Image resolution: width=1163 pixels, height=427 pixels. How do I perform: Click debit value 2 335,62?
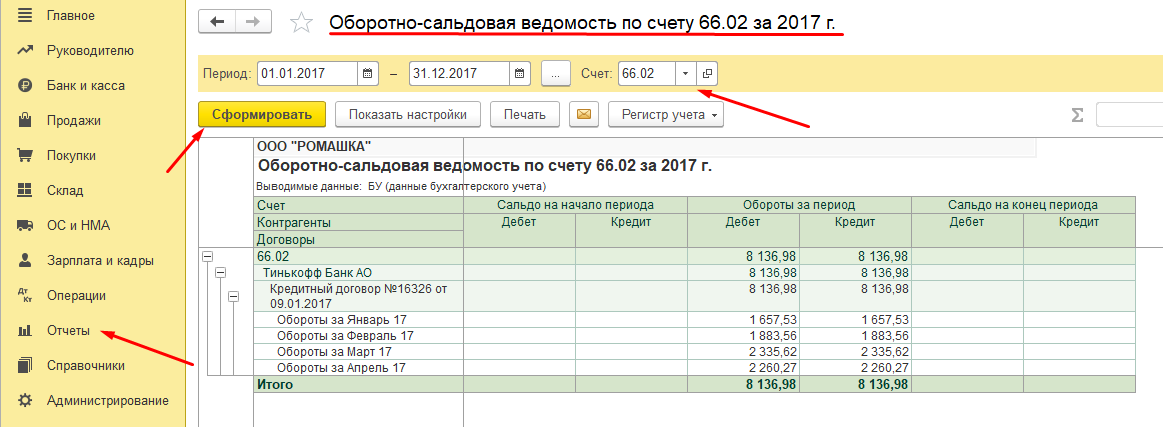click(x=771, y=351)
